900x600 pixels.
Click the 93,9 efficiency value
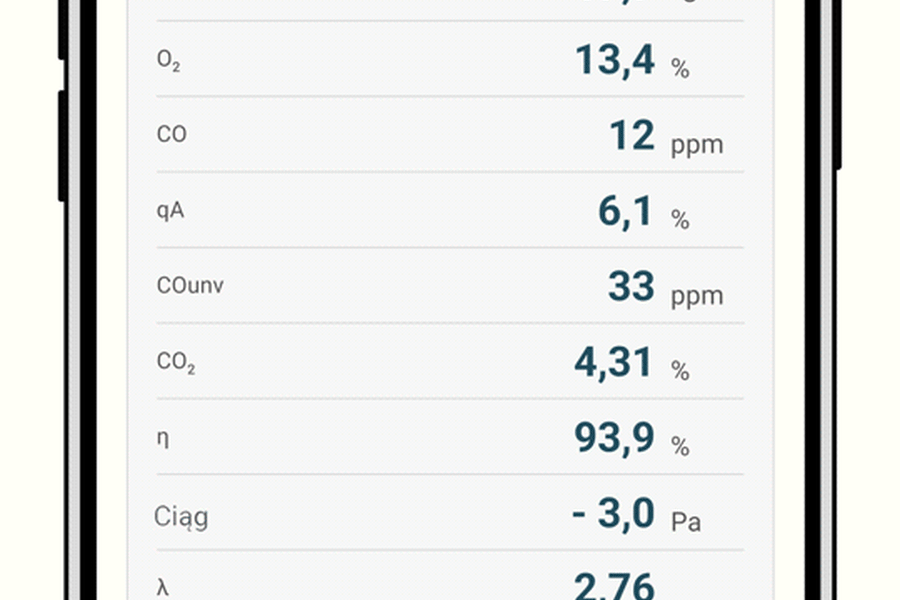pyautogui.click(x=614, y=438)
